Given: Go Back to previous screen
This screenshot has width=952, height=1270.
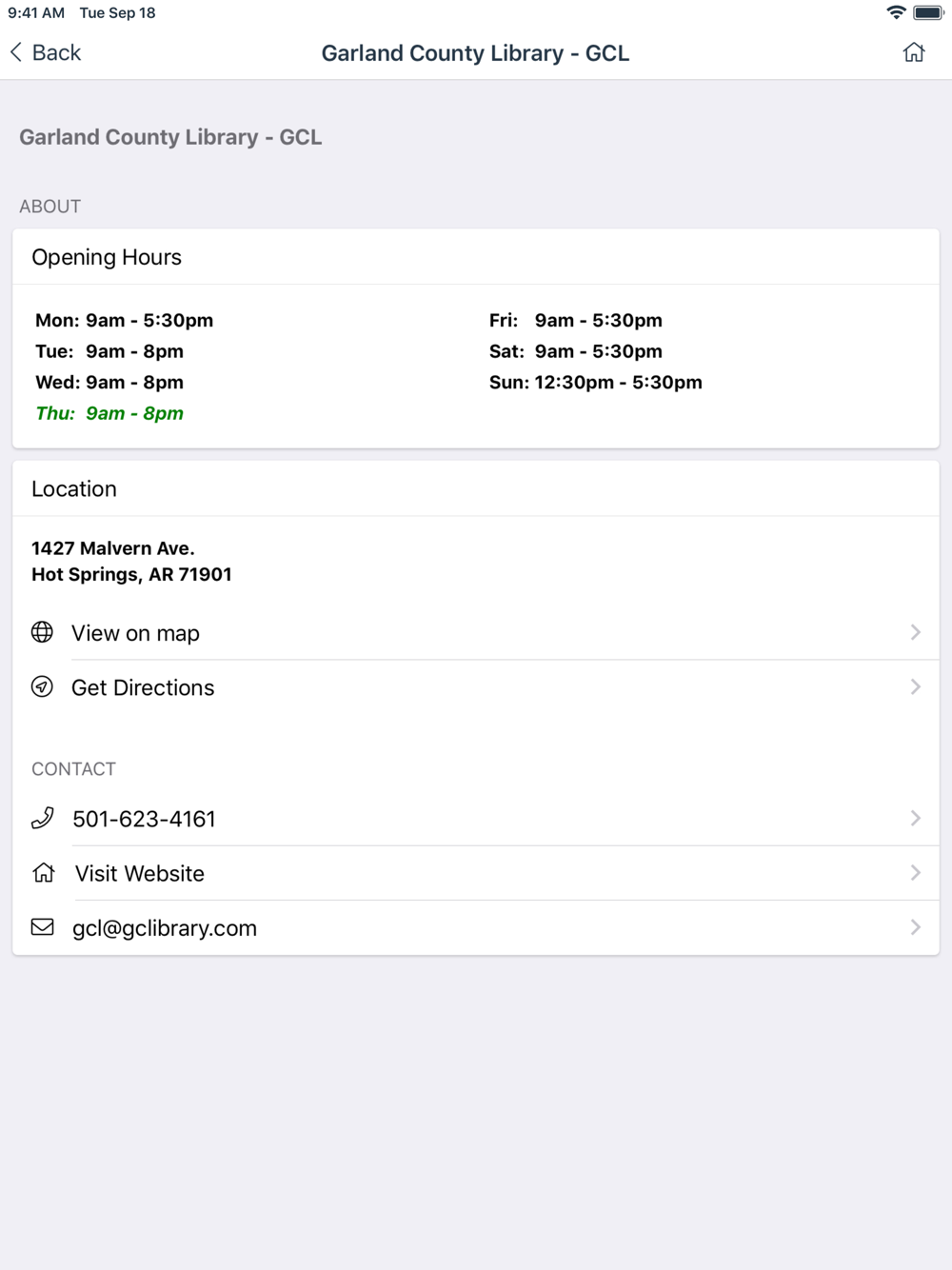Looking at the screenshot, I should 46,52.
